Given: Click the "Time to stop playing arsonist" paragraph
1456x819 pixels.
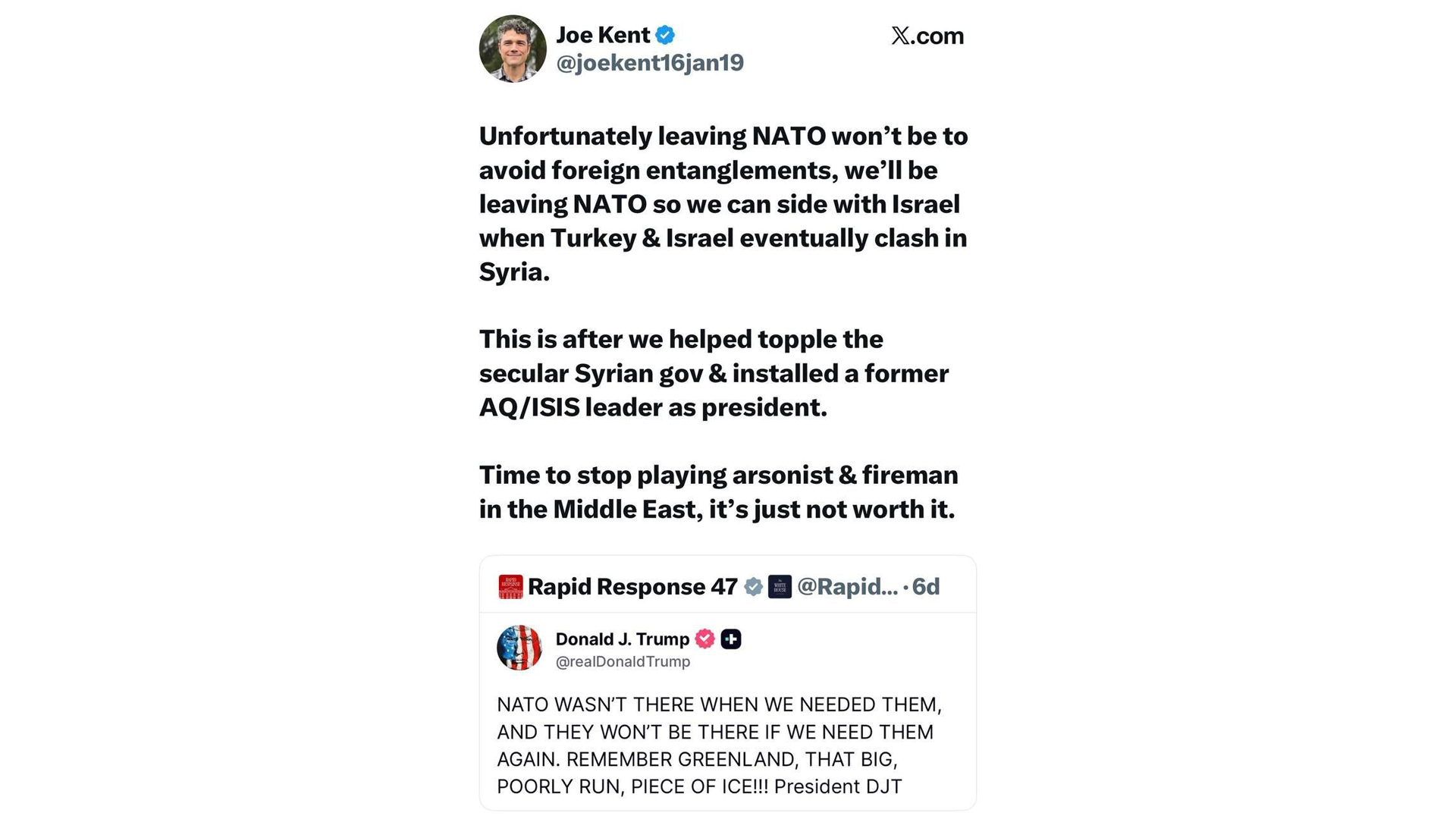Looking at the screenshot, I should pyautogui.click(x=718, y=492).
